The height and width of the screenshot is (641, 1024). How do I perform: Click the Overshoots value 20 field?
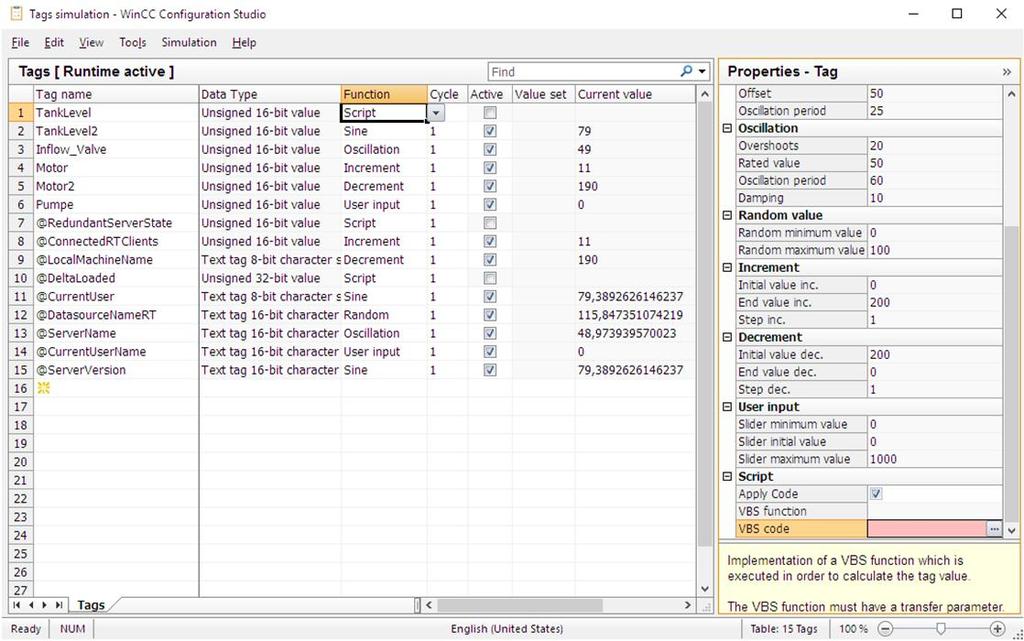point(935,146)
